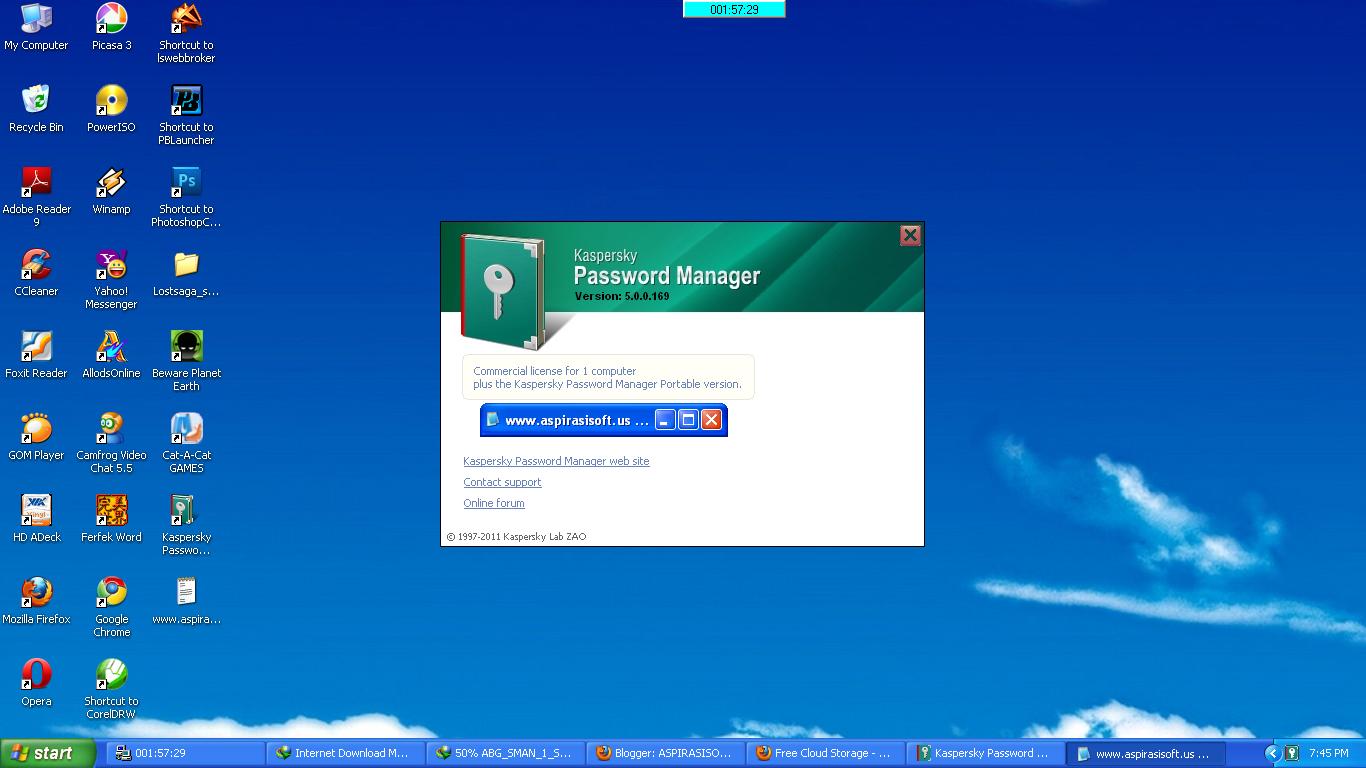
Task: Click the Contact support link
Action: click(x=502, y=482)
